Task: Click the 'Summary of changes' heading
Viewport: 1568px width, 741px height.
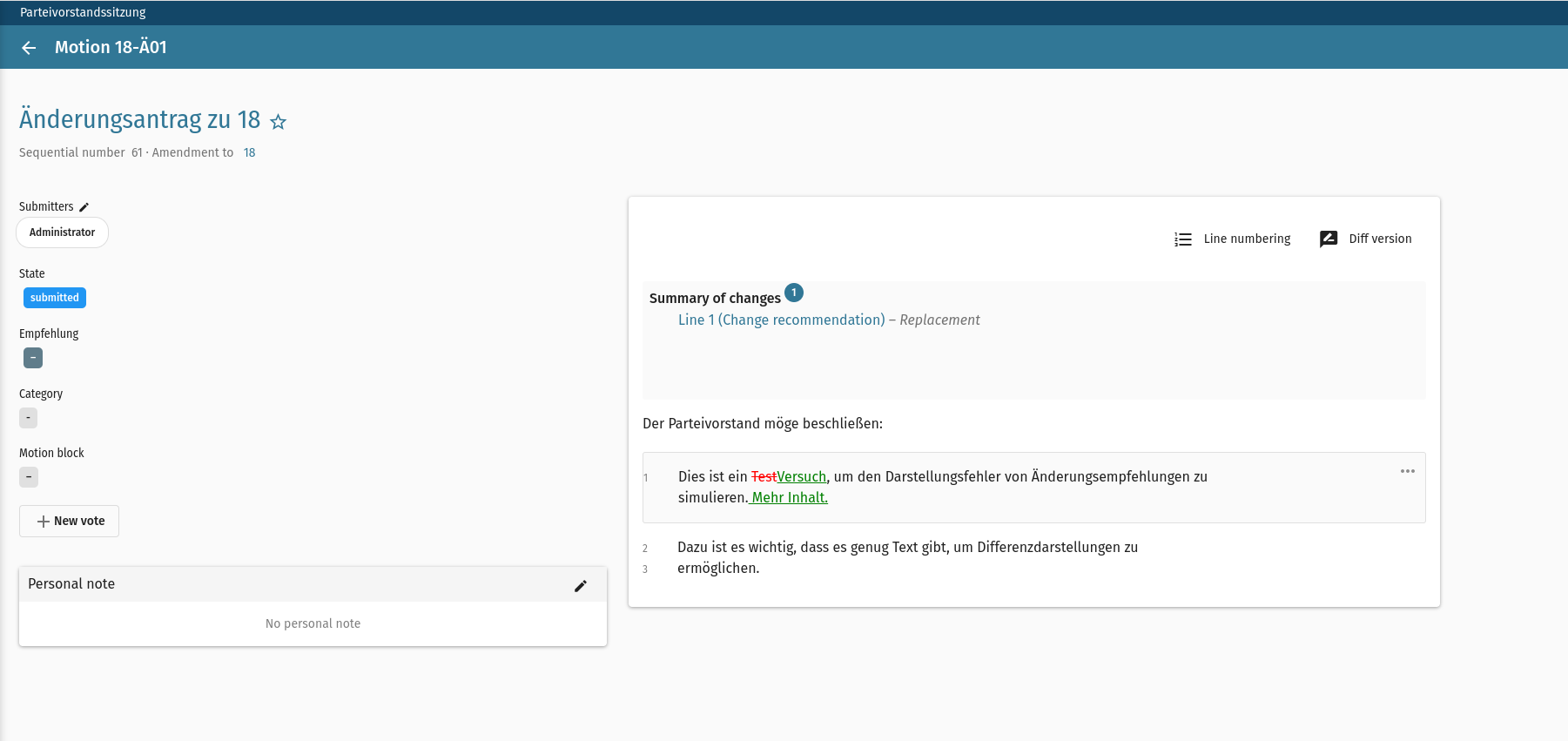Action: pyautogui.click(x=715, y=299)
